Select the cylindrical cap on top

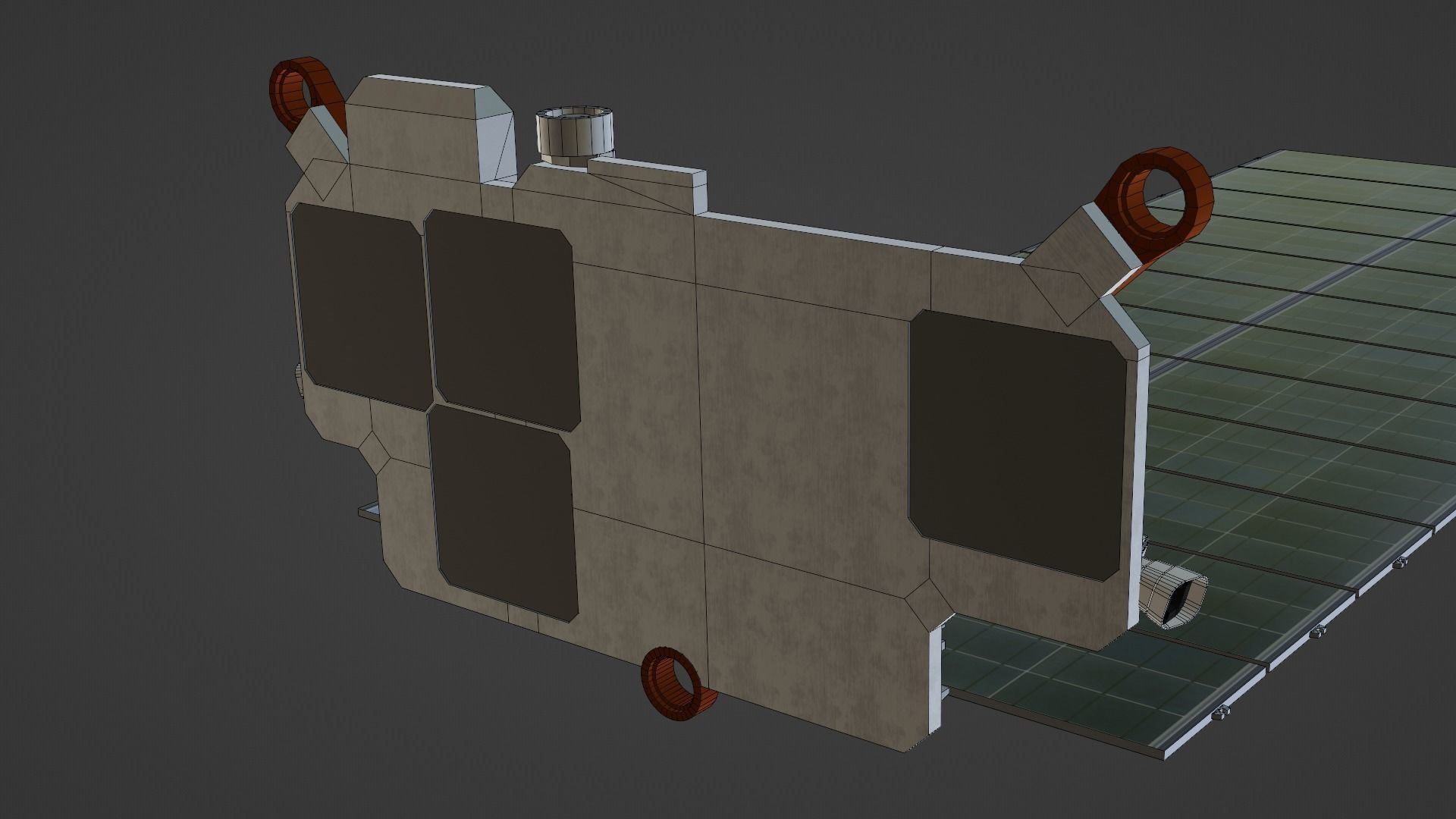(573, 133)
